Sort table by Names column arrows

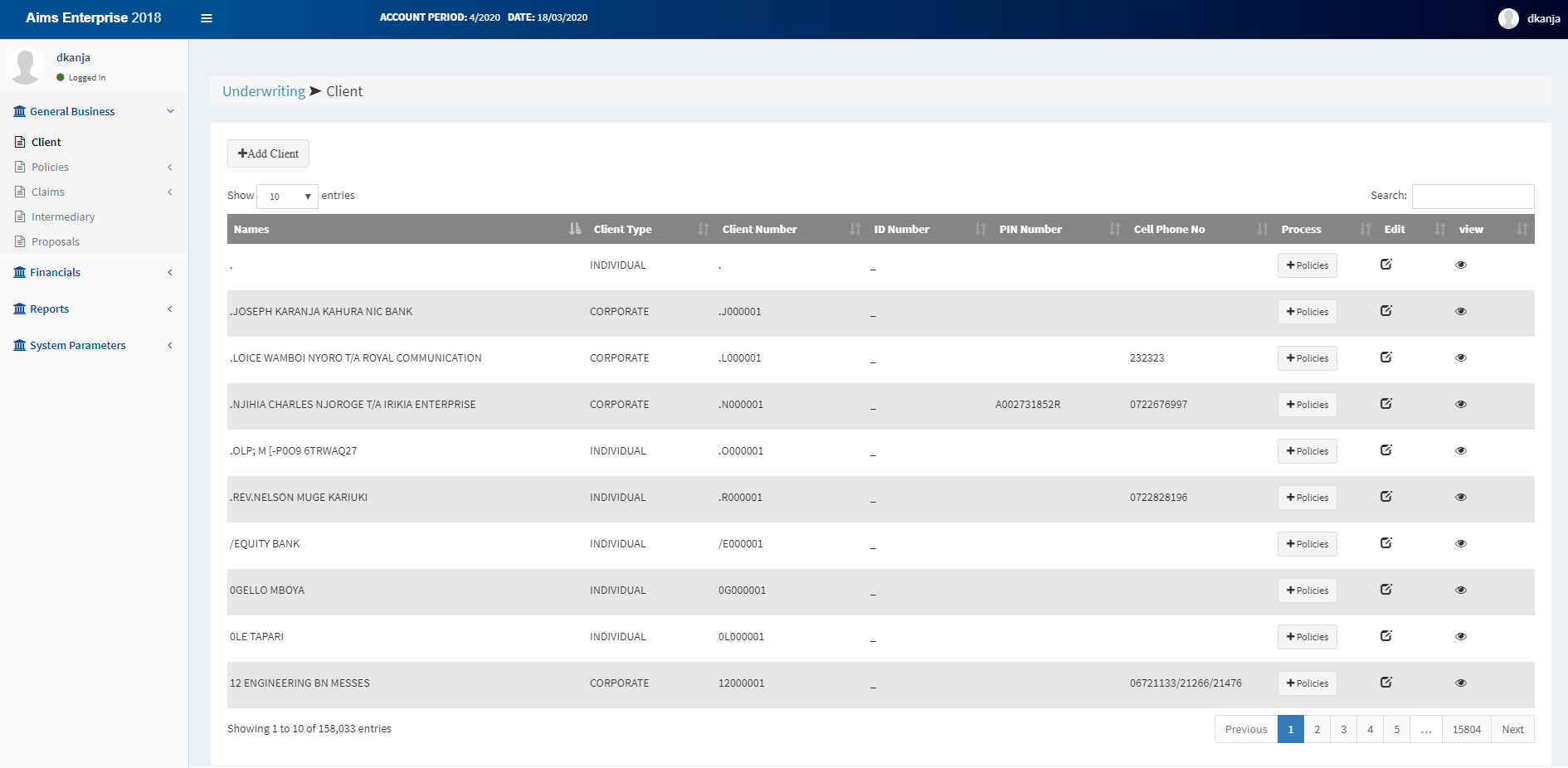574,229
